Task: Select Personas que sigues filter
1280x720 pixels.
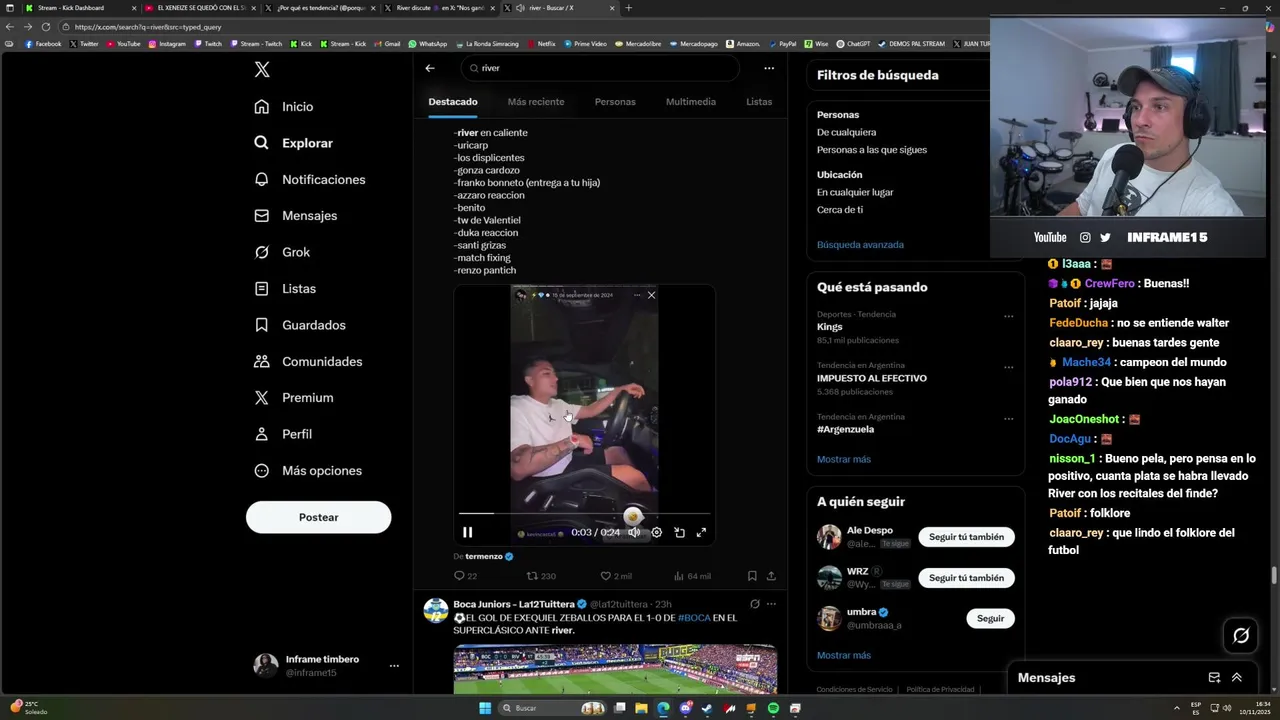Action: (x=872, y=150)
